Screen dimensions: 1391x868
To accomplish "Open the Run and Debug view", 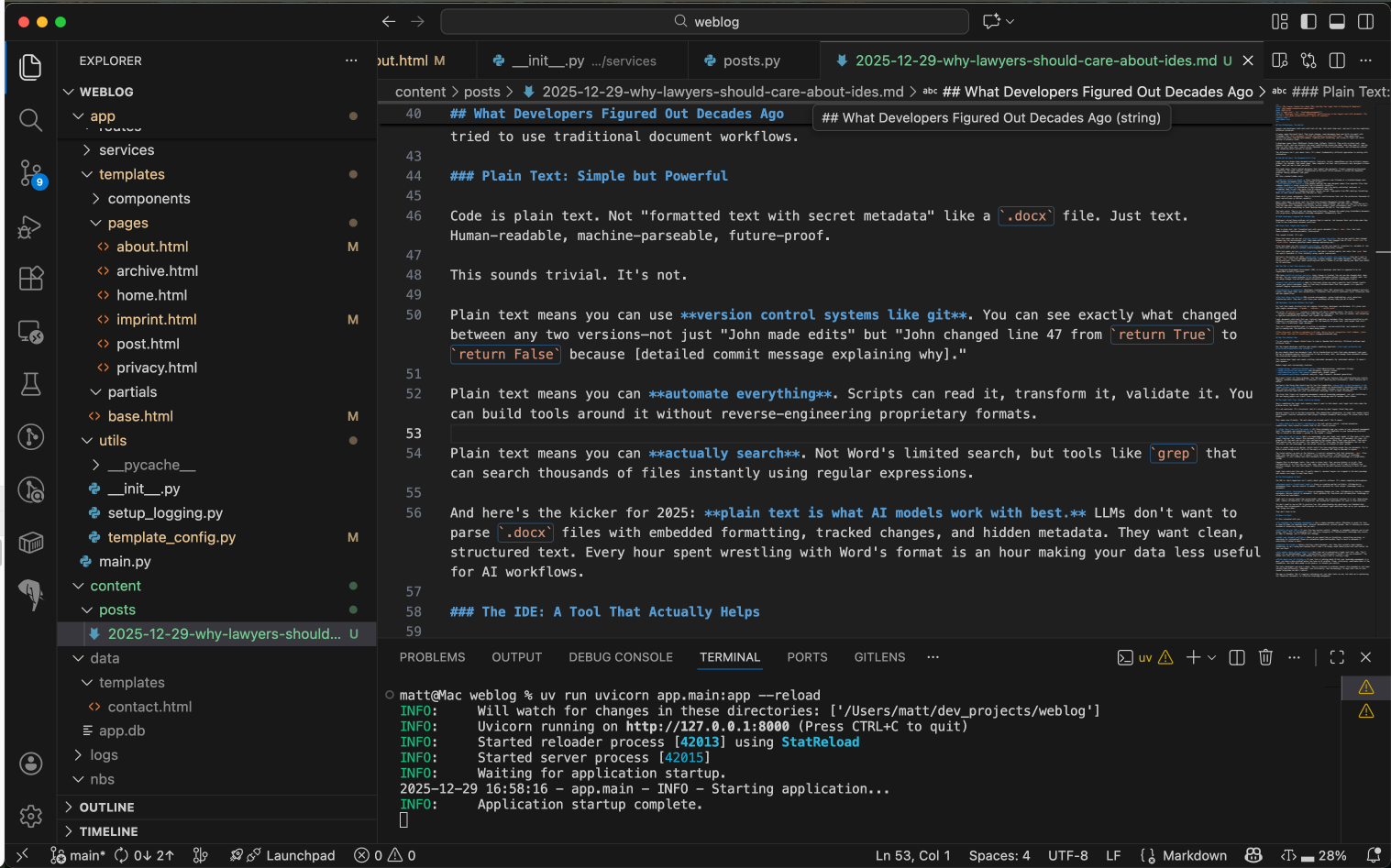I will pyautogui.click(x=30, y=226).
